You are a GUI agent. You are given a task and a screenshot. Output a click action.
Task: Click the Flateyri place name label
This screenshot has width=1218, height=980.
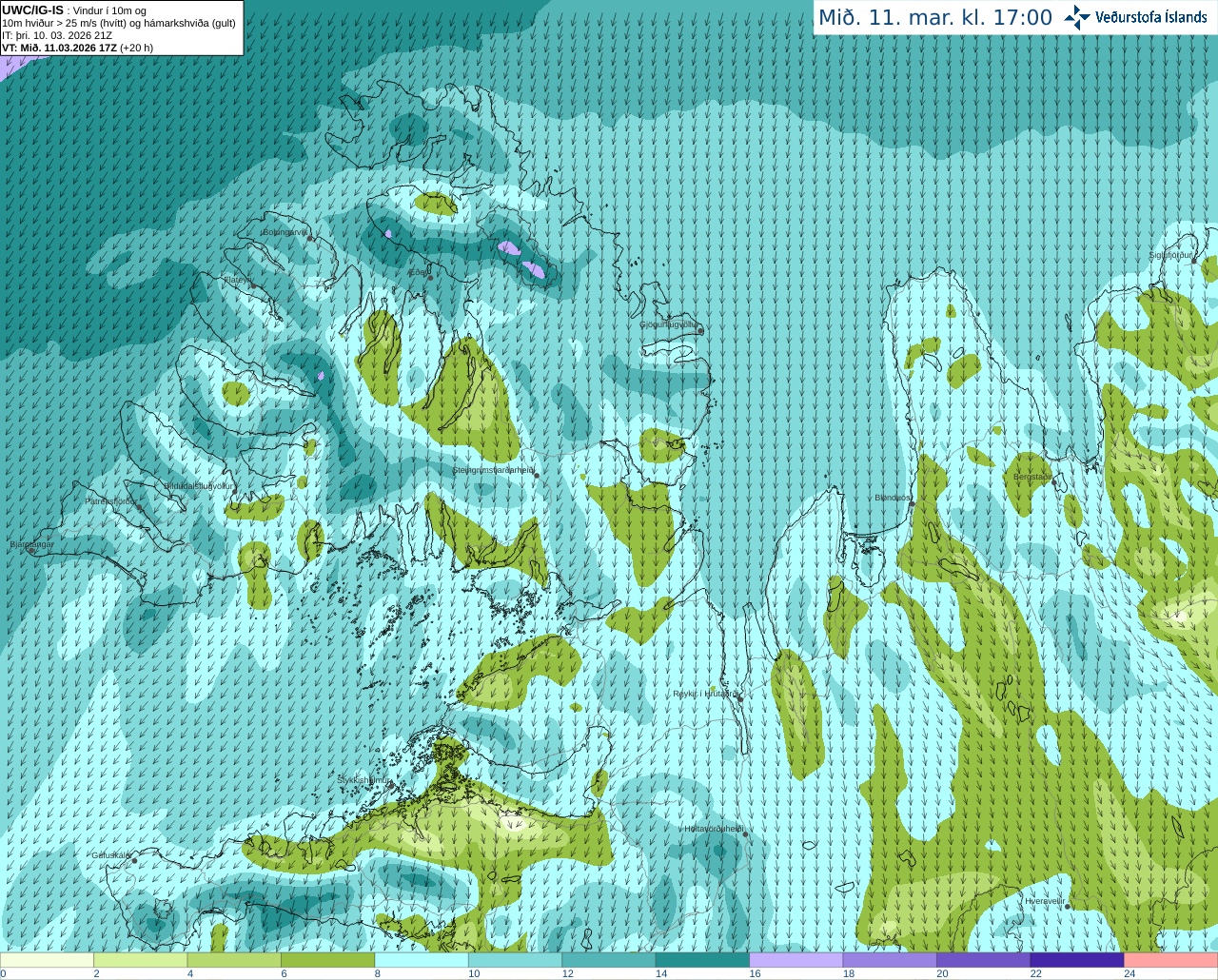pyautogui.click(x=236, y=280)
